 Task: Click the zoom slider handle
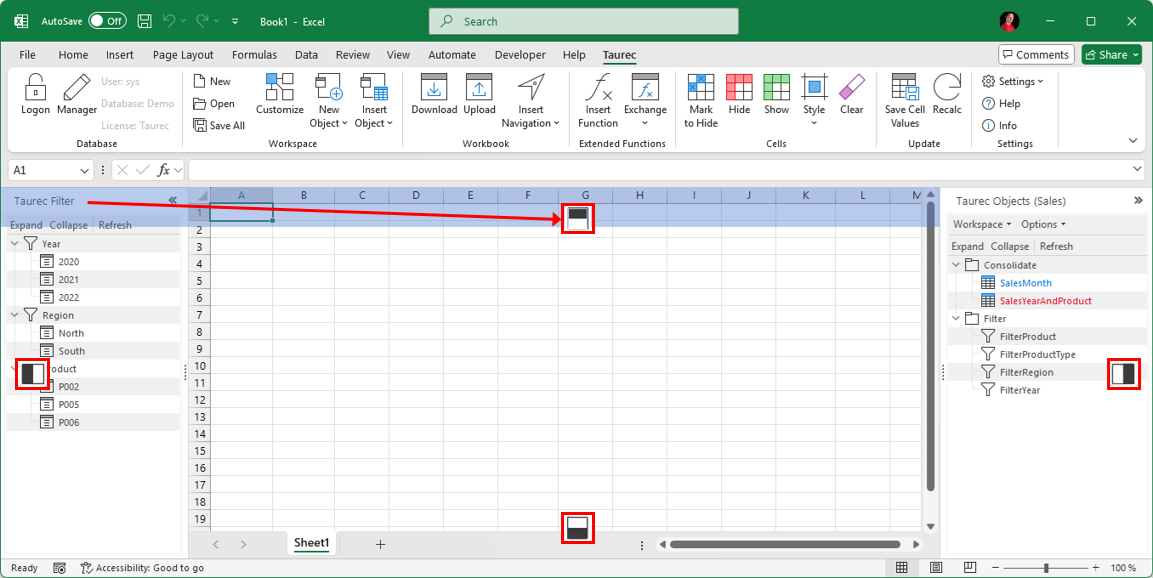tap(1046, 568)
